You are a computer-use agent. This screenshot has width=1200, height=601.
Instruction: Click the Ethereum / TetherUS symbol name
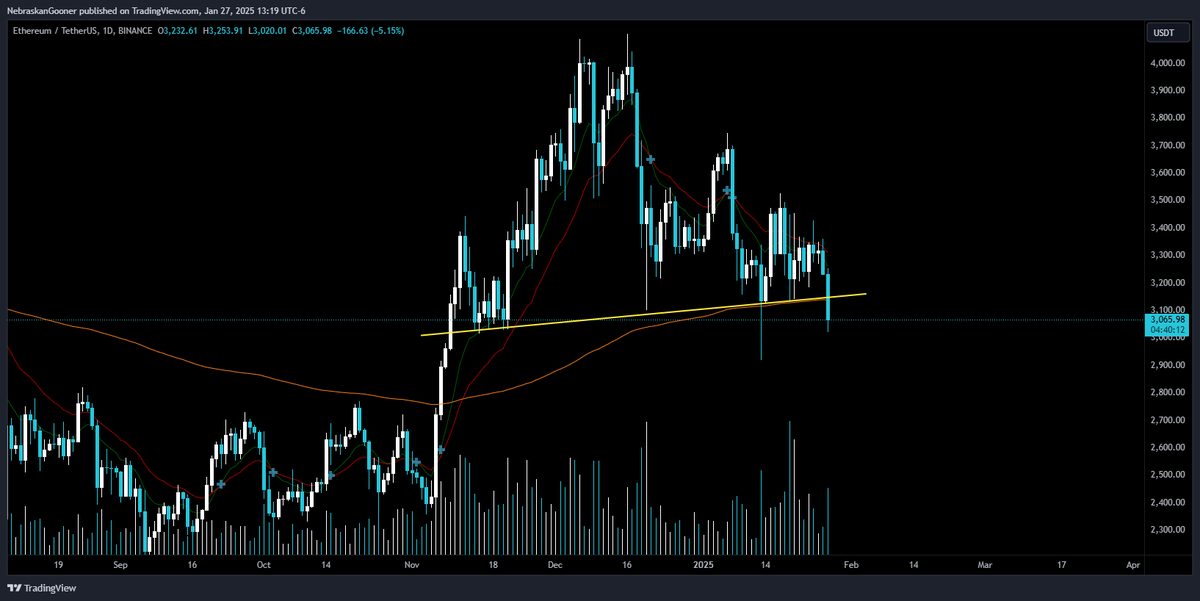52,31
